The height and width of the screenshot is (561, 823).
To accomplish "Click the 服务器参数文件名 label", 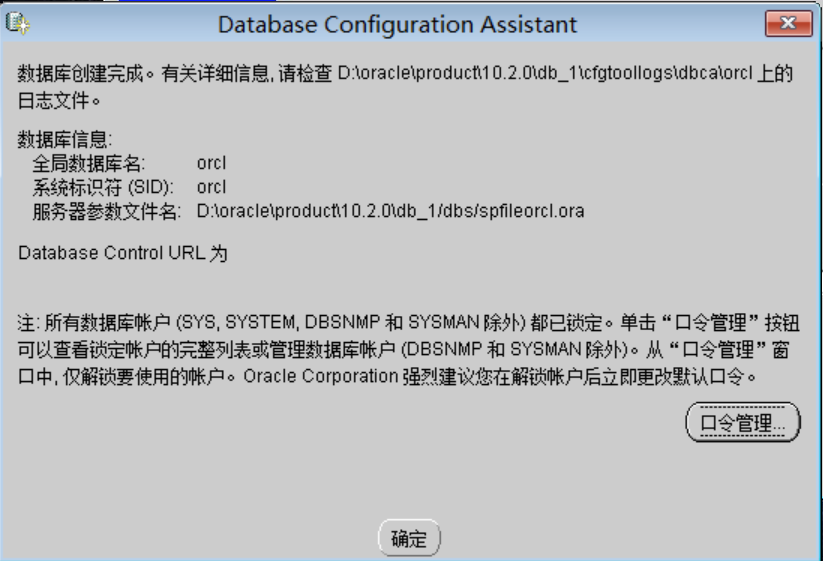I will [107, 211].
